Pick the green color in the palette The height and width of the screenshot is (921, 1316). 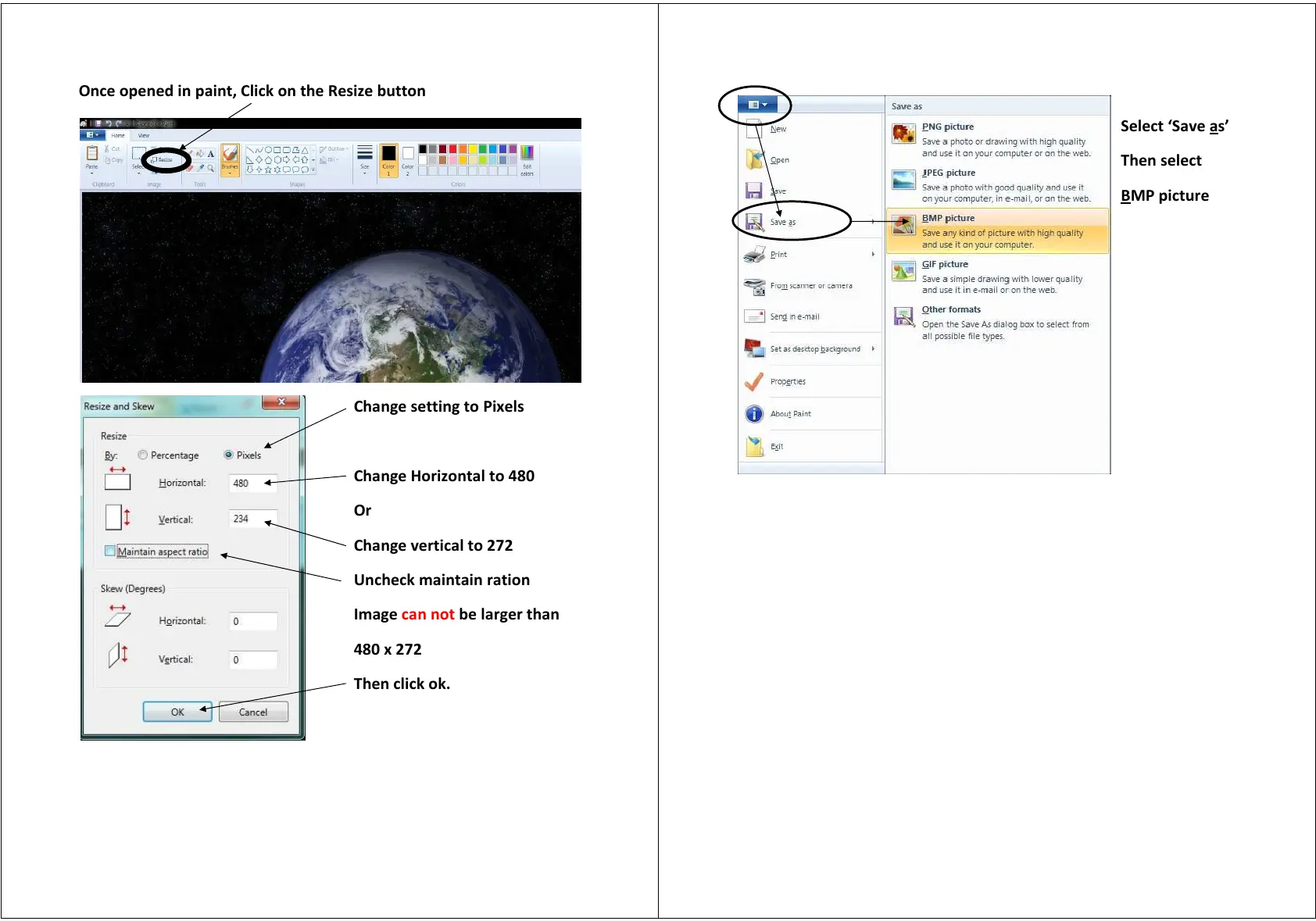point(483,148)
